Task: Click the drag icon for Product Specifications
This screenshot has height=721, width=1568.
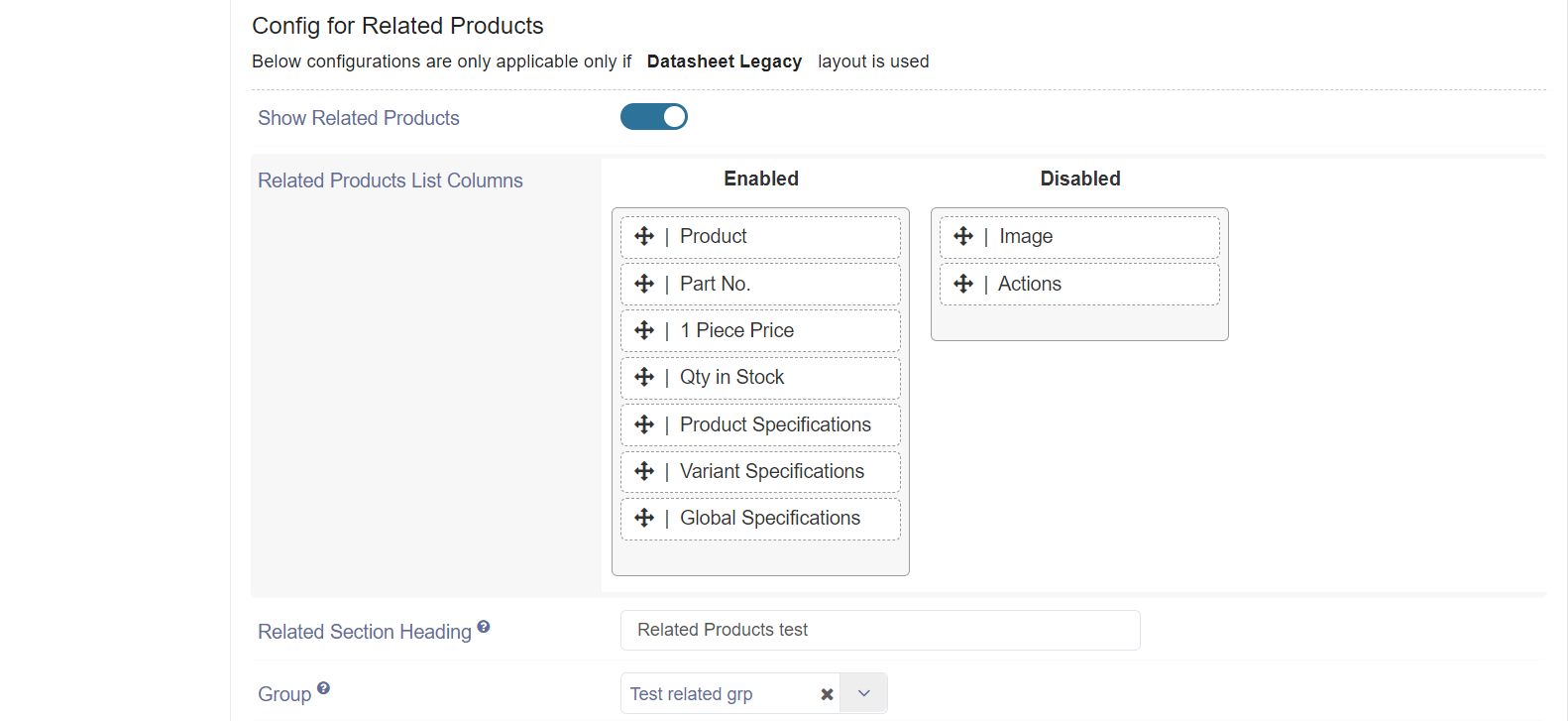Action: pos(644,424)
